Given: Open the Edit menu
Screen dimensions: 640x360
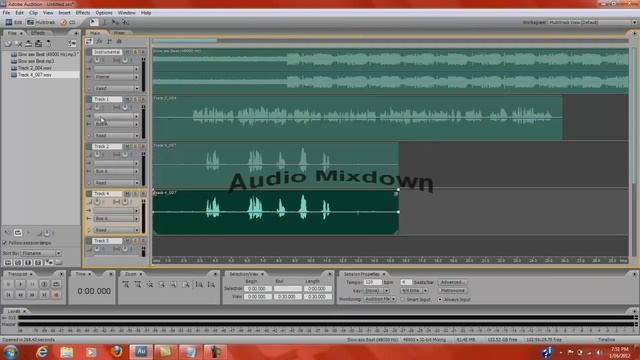Looking at the screenshot, I should (19, 13).
